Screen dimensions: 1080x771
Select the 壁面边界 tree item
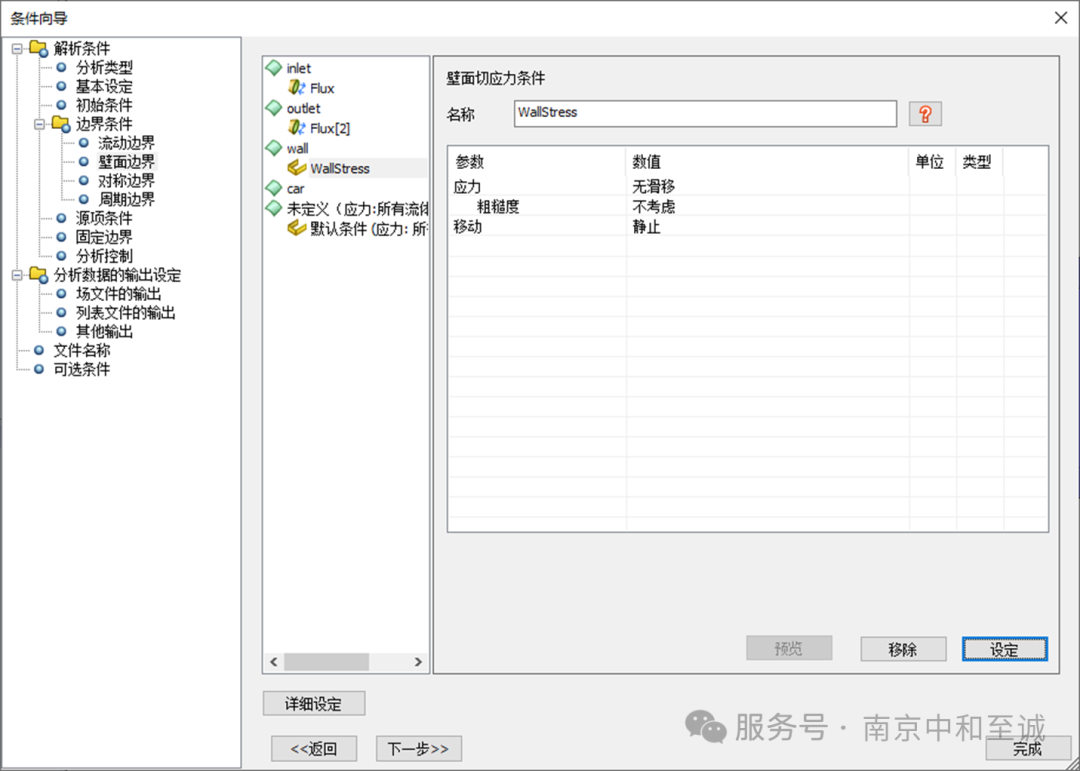[127, 162]
